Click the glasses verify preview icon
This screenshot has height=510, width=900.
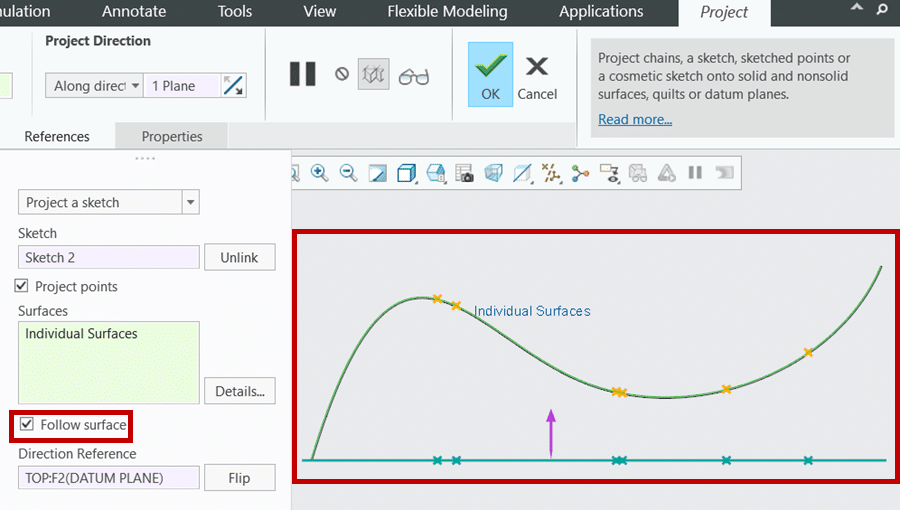pyautogui.click(x=413, y=76)
